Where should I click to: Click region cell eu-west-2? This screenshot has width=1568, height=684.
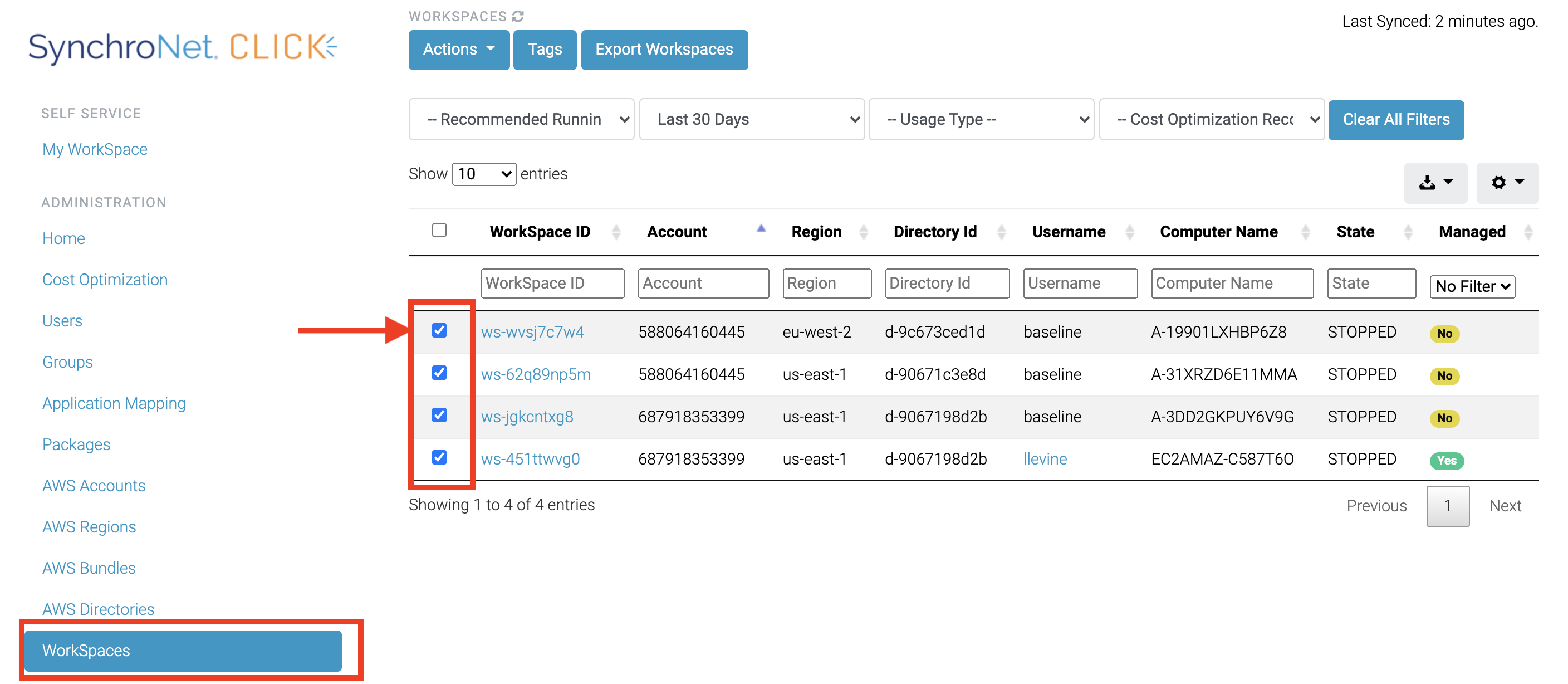coord(817,332)
